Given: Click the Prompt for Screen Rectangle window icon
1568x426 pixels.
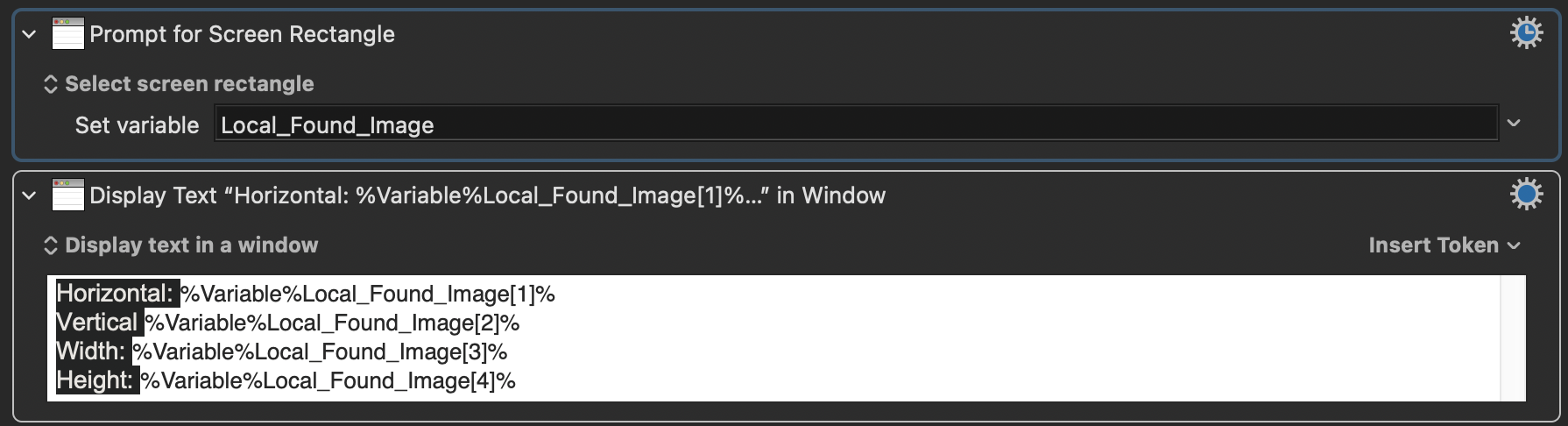Looking at the screenshot, I should pyautogui.click(x=67, y=34).
